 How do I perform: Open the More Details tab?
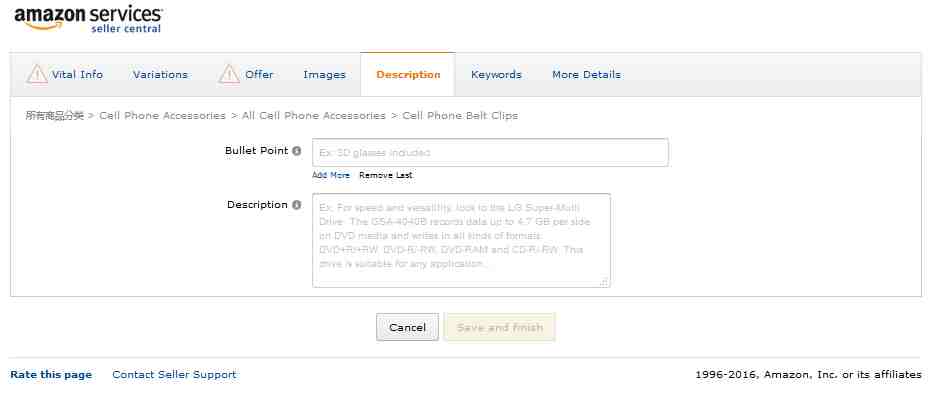click(586, 75)
